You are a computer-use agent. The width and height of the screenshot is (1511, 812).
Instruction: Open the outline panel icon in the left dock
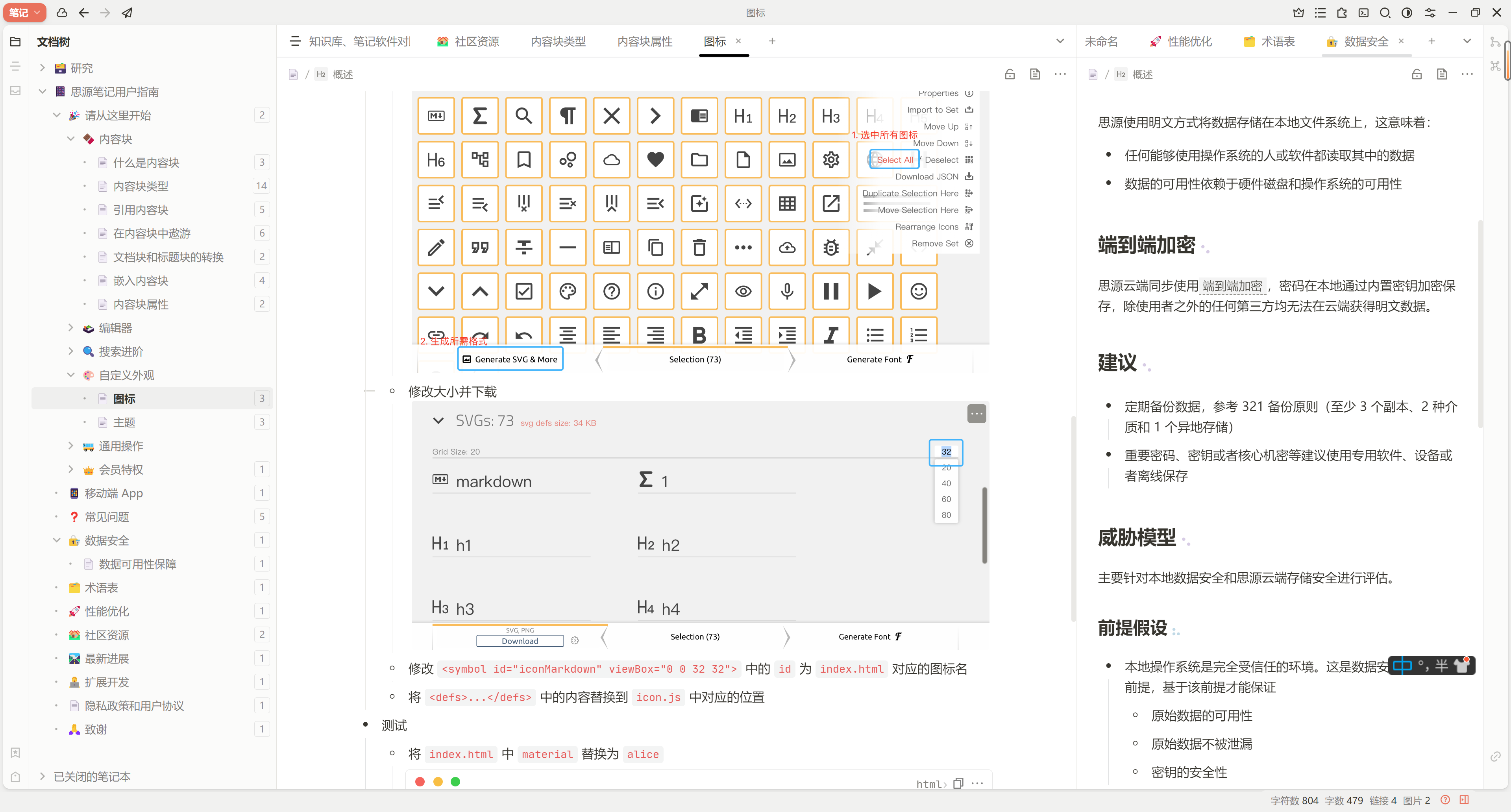click(x=15, y=66)
